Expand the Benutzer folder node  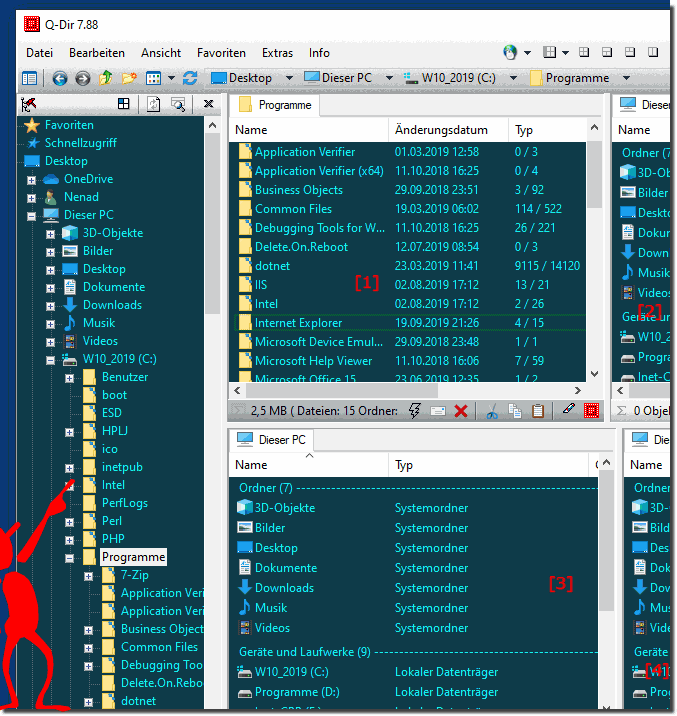point(69,379)
